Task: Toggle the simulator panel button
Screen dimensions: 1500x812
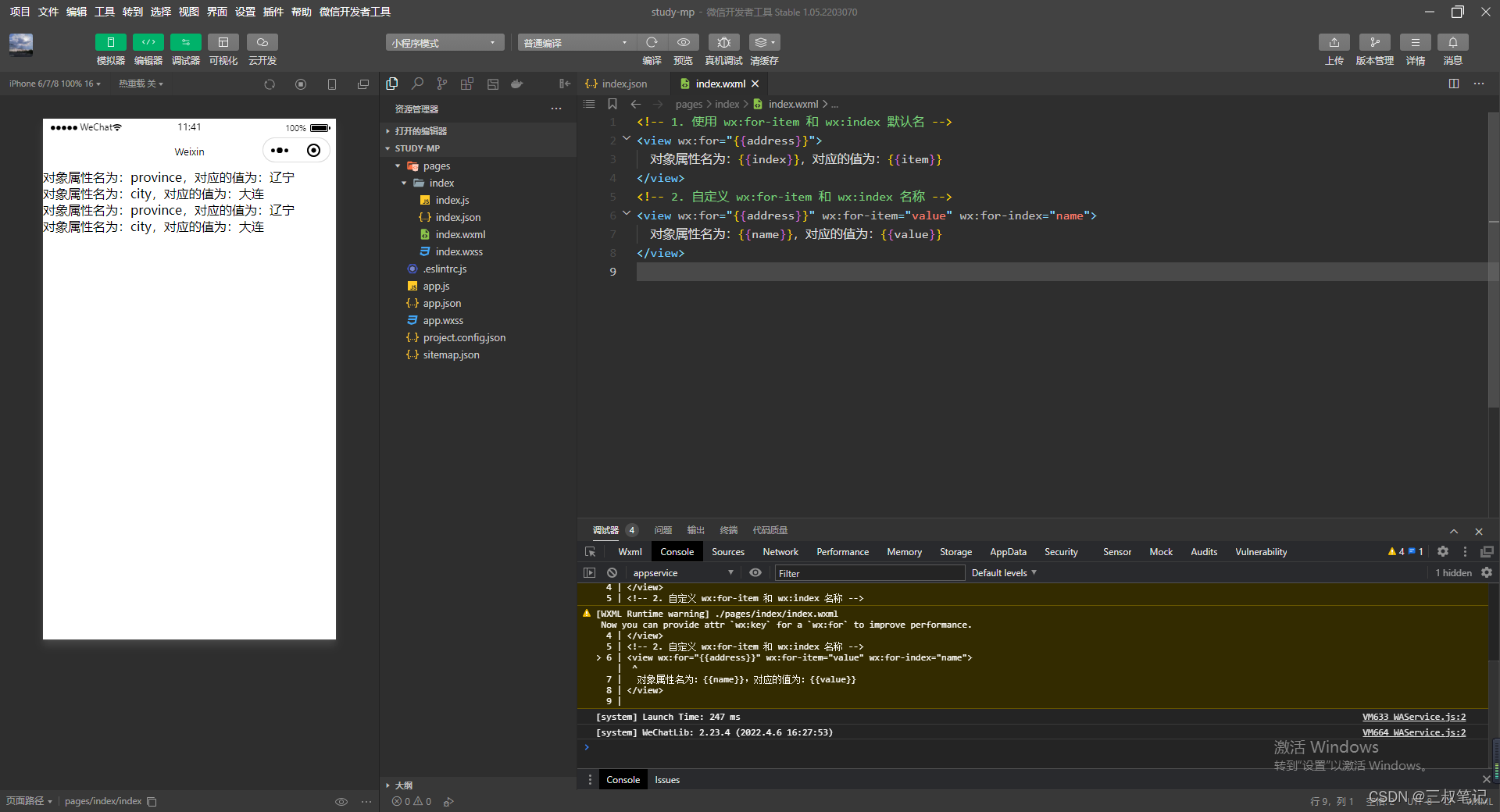Action: point(110,42)
